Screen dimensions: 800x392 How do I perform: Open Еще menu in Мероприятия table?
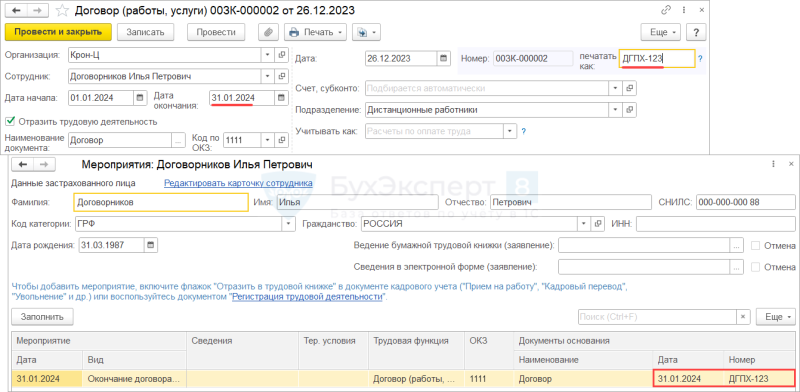coord(776,317)
